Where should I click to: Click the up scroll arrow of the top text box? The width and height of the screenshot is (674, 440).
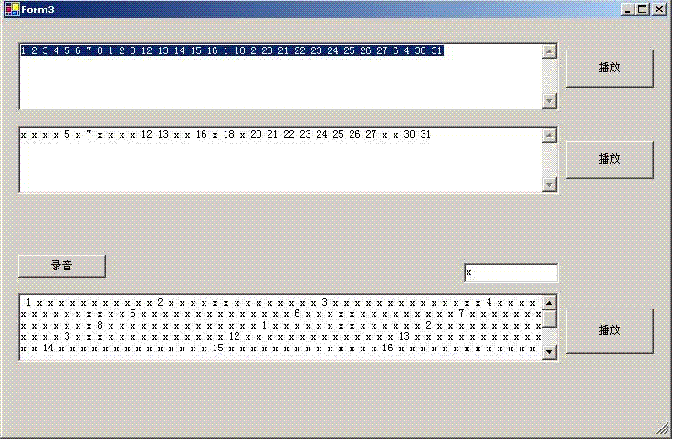549,52
